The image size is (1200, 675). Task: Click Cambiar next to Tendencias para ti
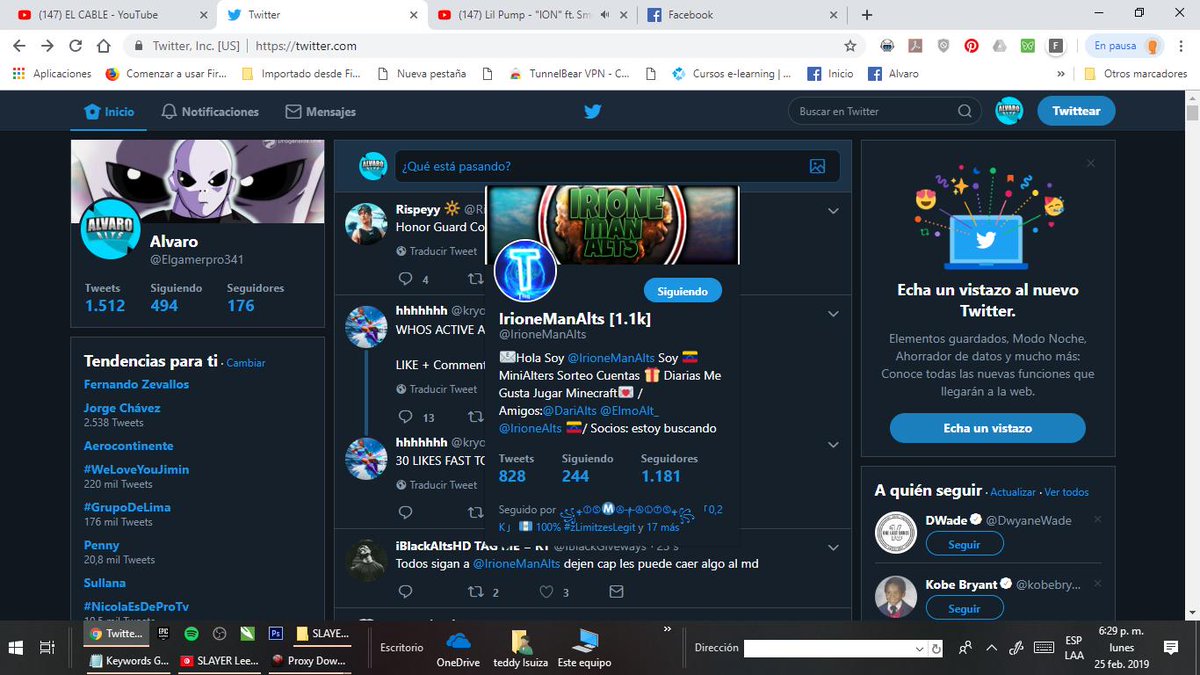(246, 363)
